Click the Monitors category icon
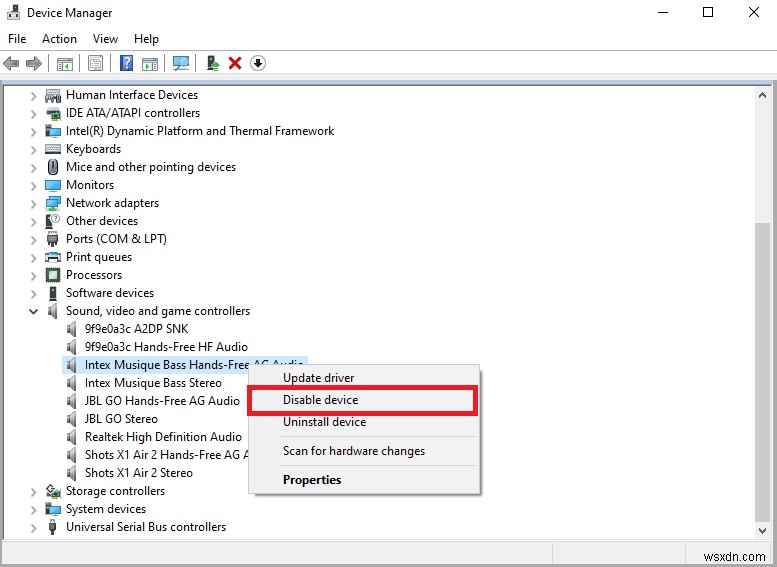The width and height of the screenshot is (777, 567). [53, 185]
